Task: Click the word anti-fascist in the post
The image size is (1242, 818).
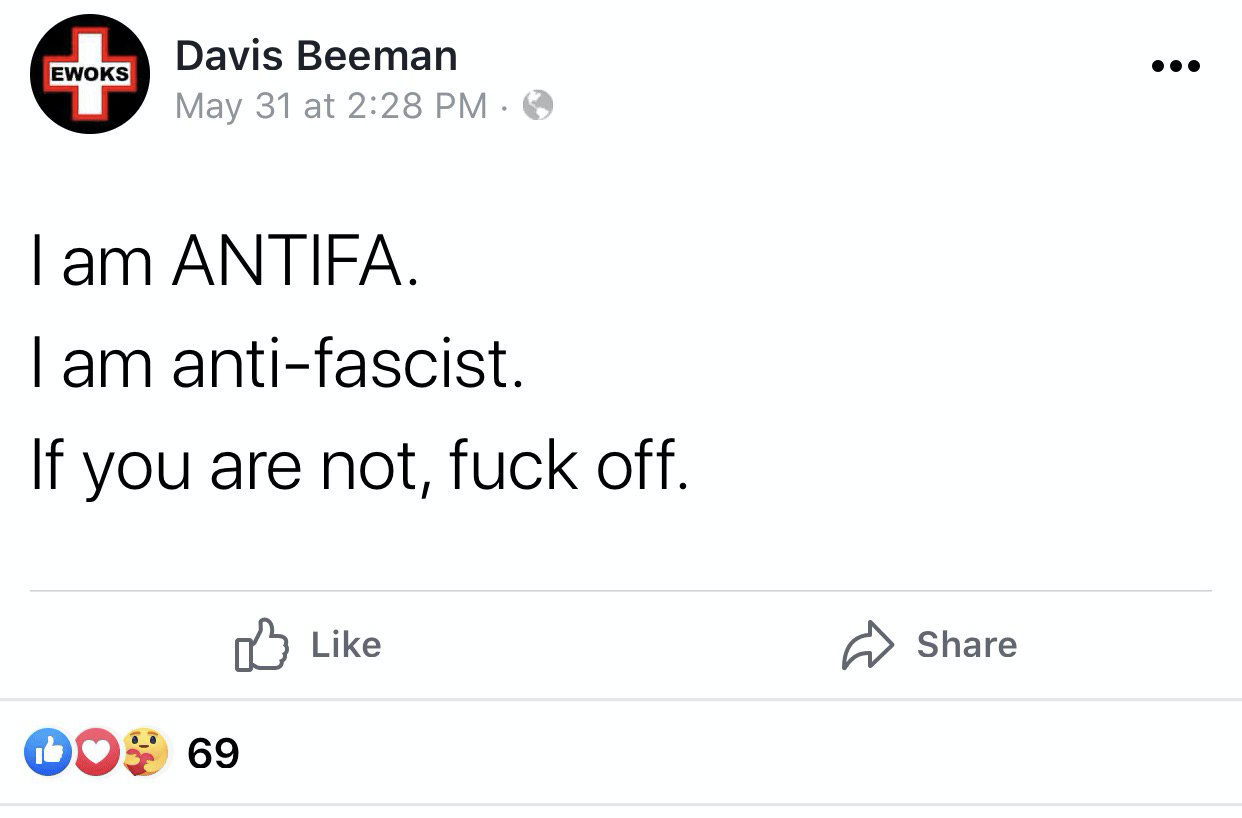Action: [x=347, y=363]
